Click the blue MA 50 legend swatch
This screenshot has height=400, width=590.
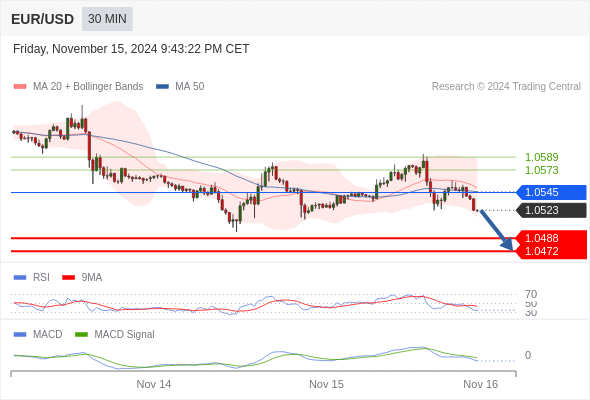162,87
